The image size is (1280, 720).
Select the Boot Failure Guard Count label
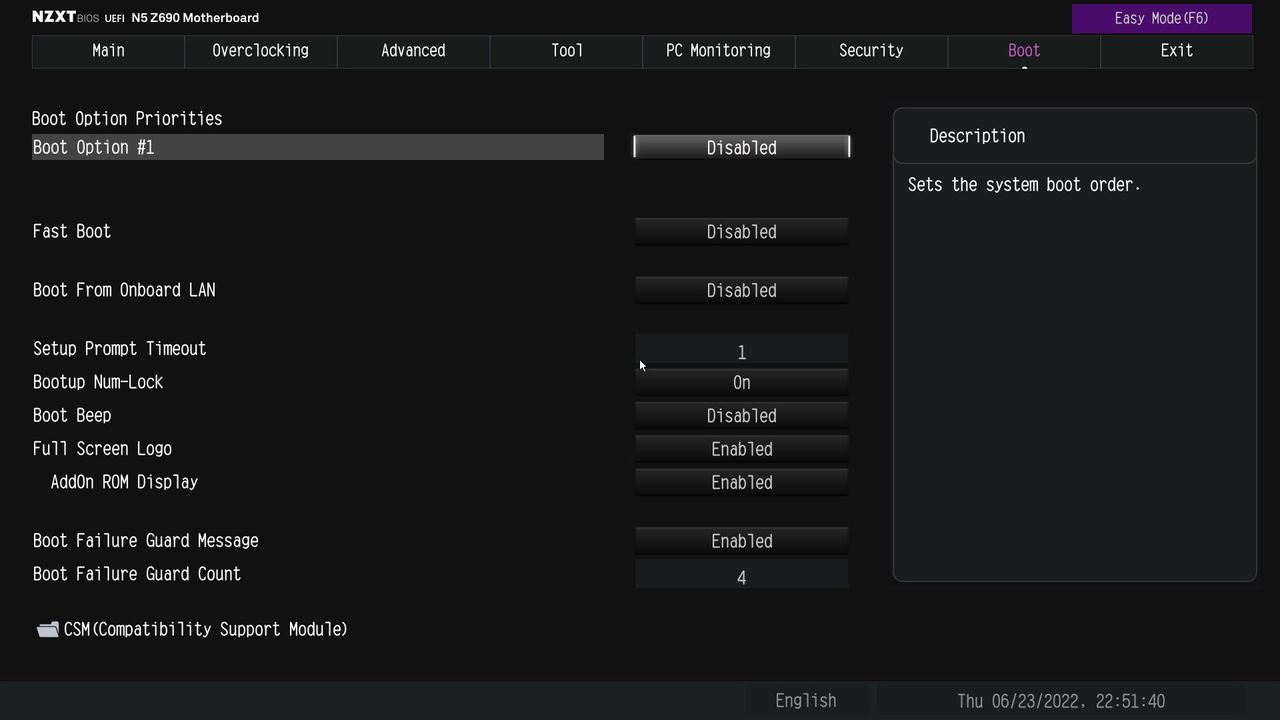tap(137, 574)
